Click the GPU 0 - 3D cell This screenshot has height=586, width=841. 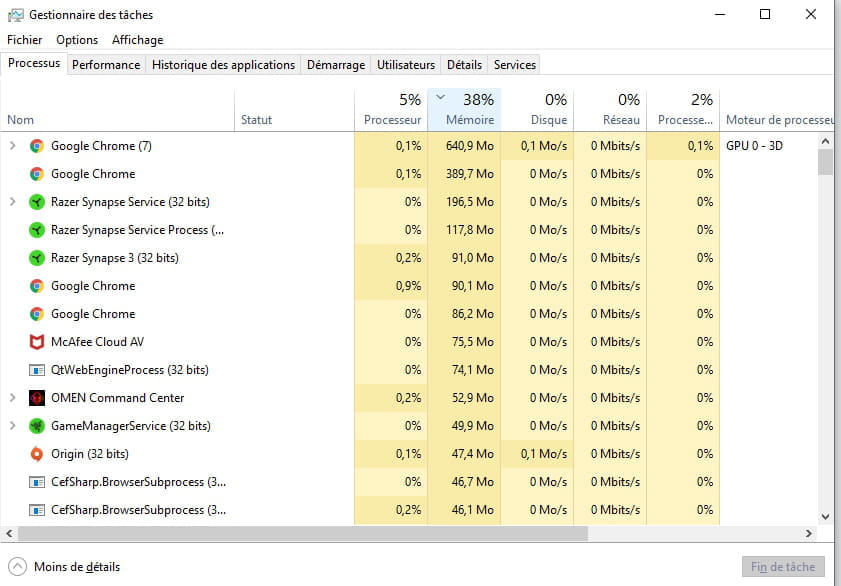click(x=754, y=146)
